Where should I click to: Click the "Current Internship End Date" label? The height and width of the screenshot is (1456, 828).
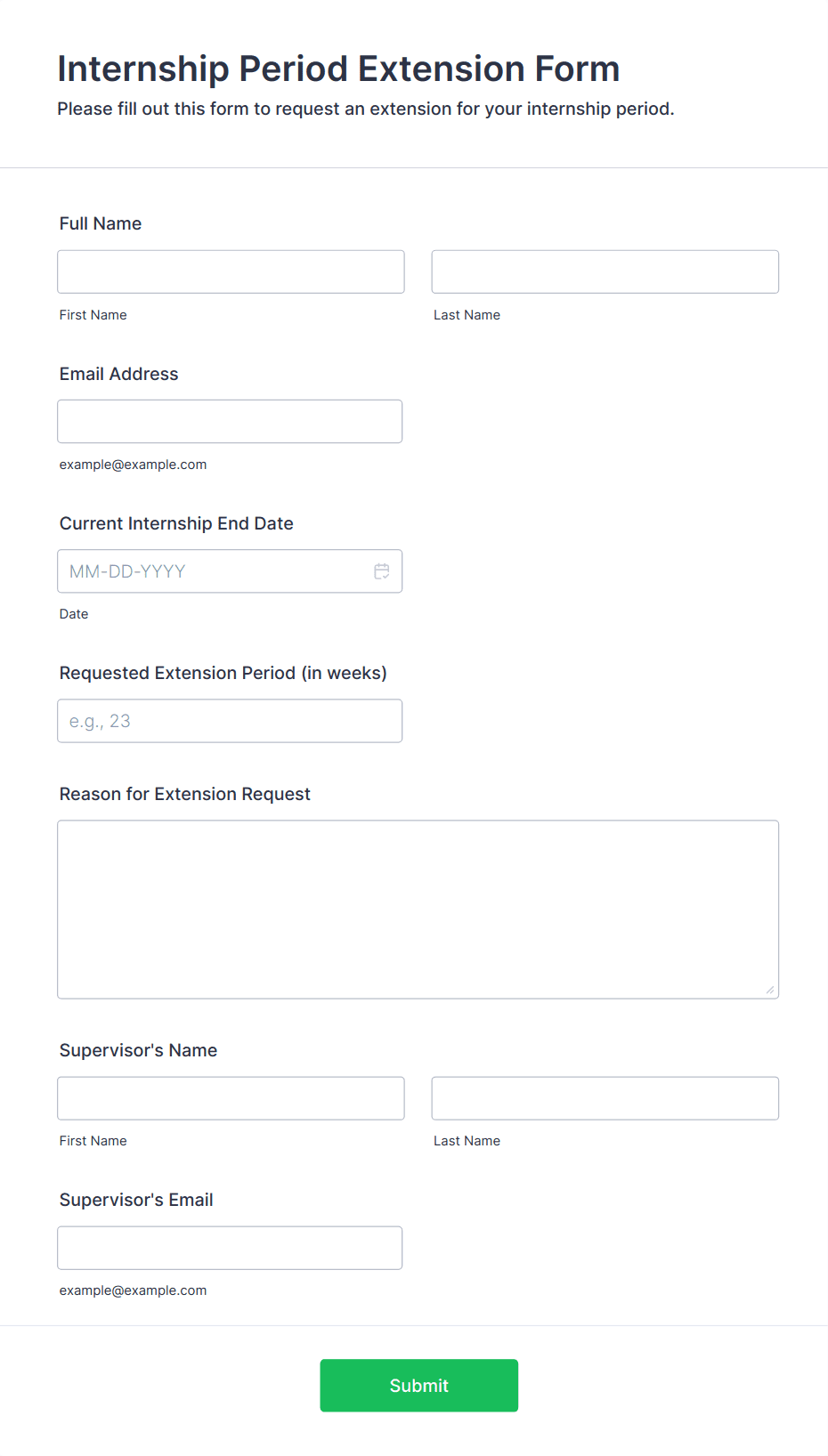click(176, 523)
